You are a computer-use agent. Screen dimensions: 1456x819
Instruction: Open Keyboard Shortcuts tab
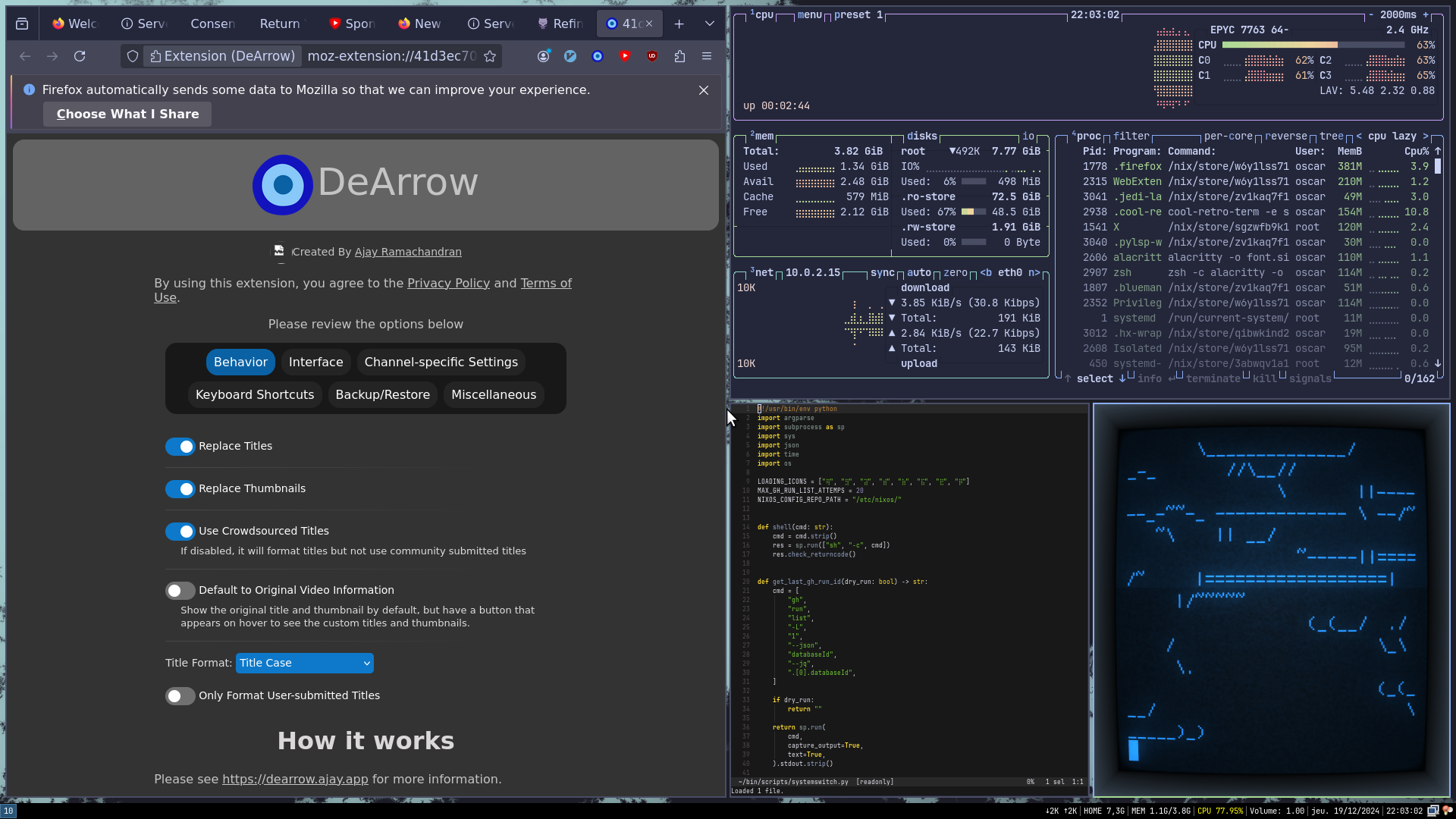tap(255, 395)
